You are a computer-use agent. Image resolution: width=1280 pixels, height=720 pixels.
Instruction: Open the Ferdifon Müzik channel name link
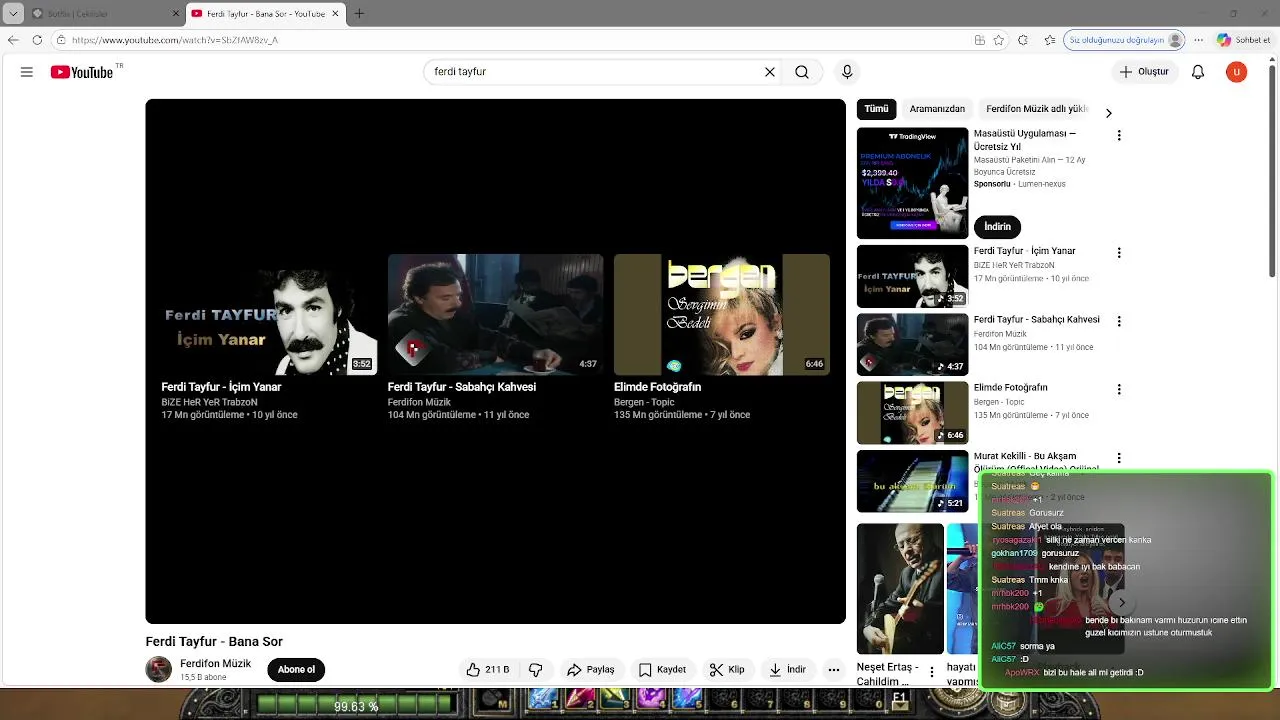coord(215,664)
